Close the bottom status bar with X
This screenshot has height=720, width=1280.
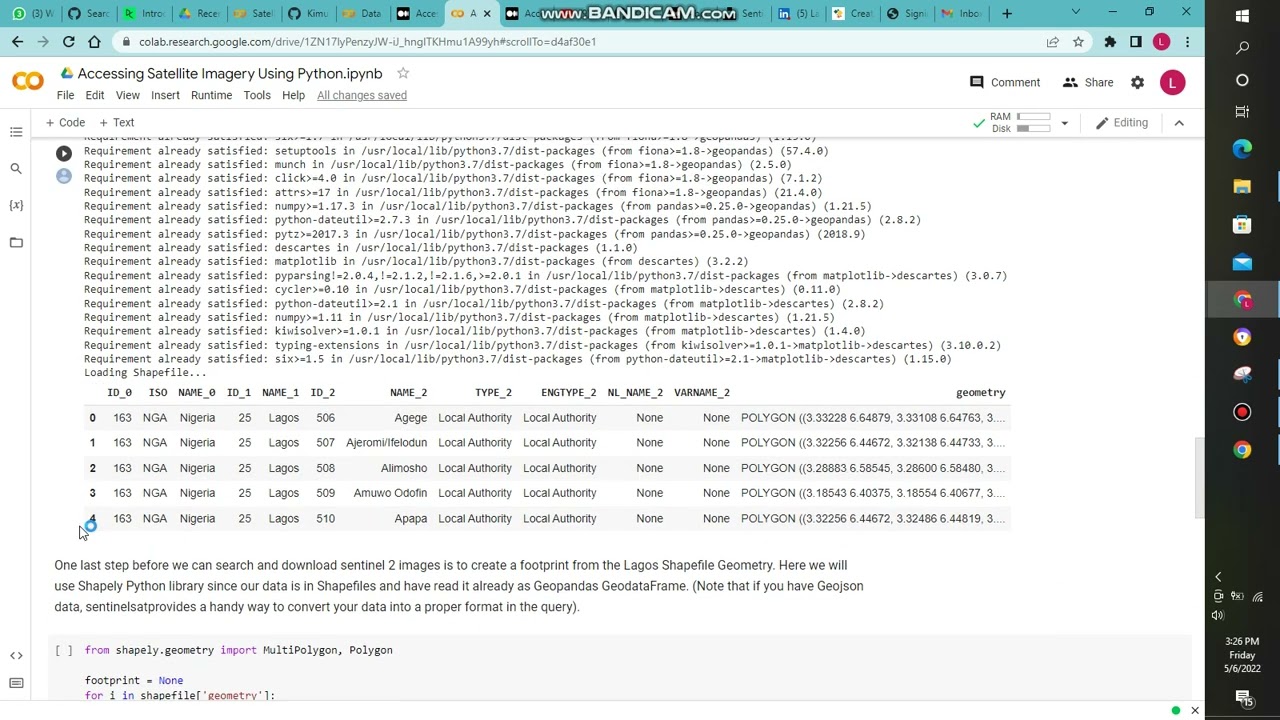(1194, 711)
